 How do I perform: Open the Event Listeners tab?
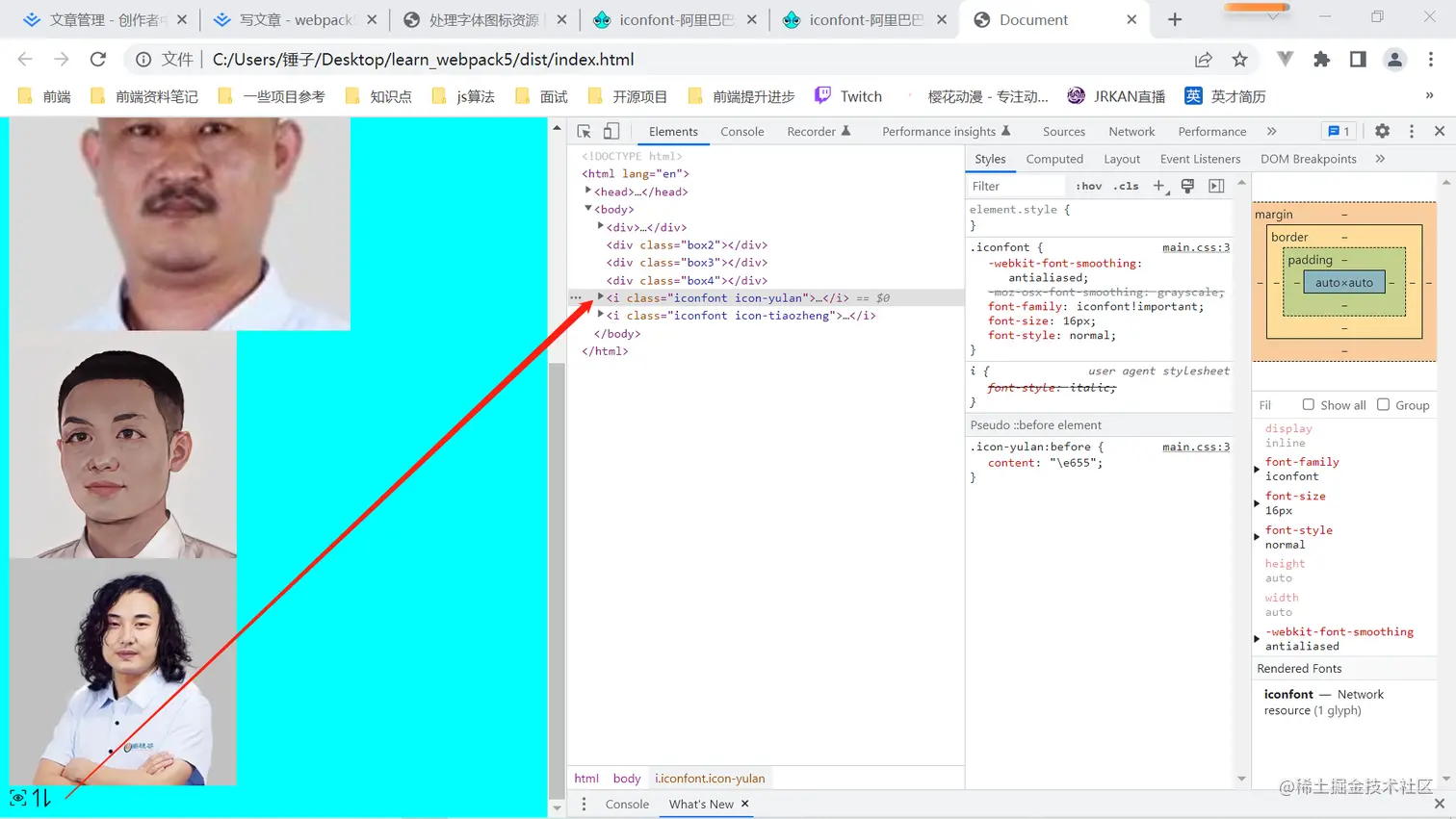pyautogui.click(x=1200, y=159)
